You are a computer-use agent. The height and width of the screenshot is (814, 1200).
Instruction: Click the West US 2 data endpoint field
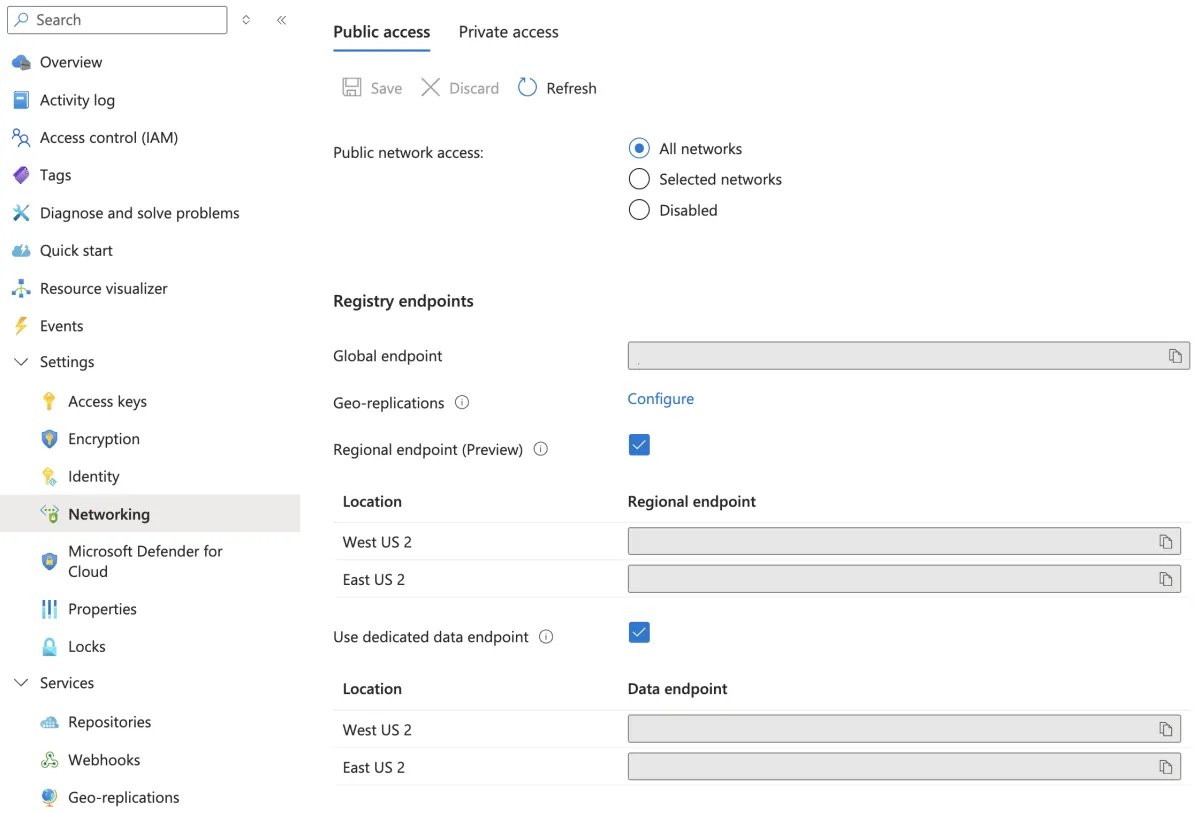pyautogui.click(x=904, y=729)
